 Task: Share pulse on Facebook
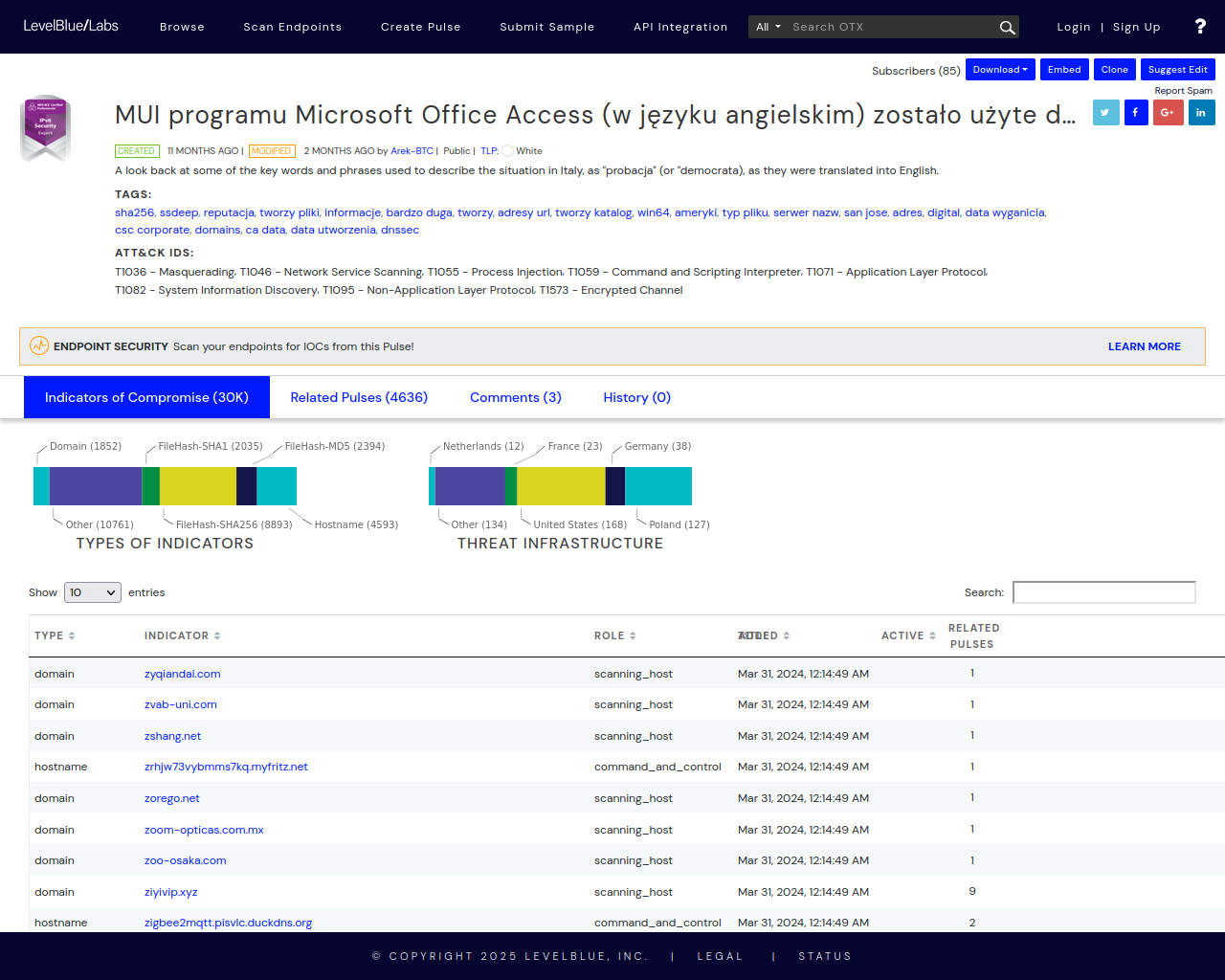point(1136,112)
